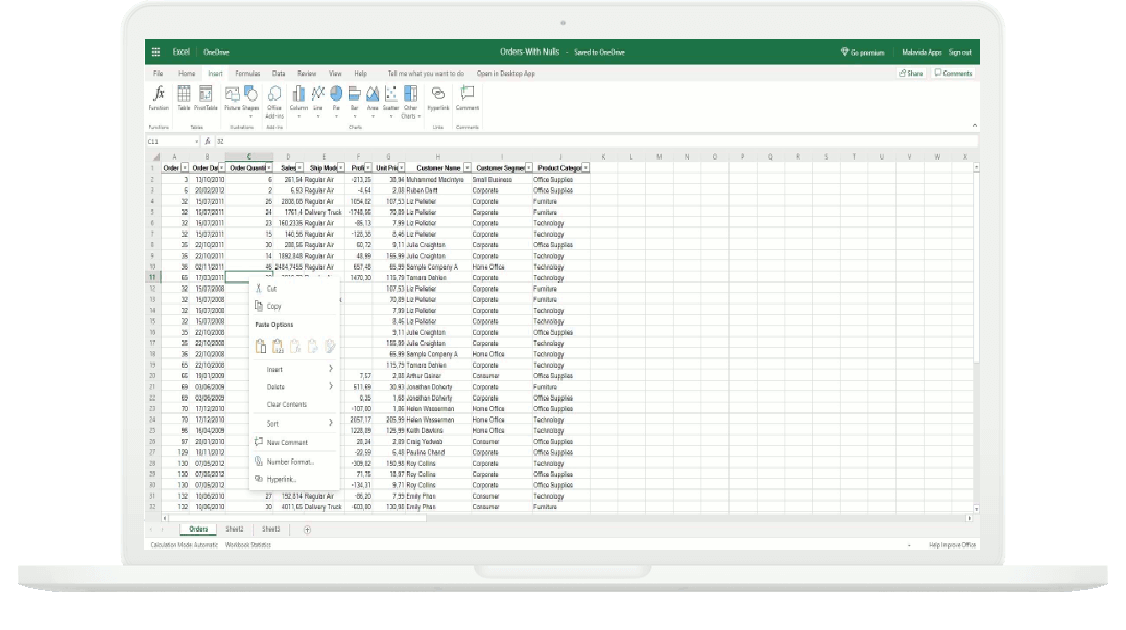The image size is (1126, 630).
Task: Open the Help tab
Action: 360,73
